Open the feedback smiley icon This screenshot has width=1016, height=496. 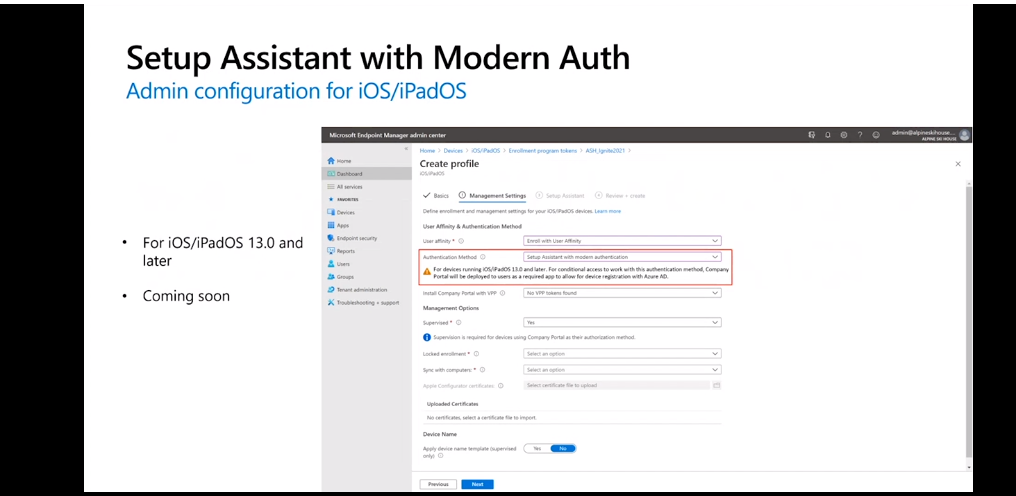(x=876, y=134)
